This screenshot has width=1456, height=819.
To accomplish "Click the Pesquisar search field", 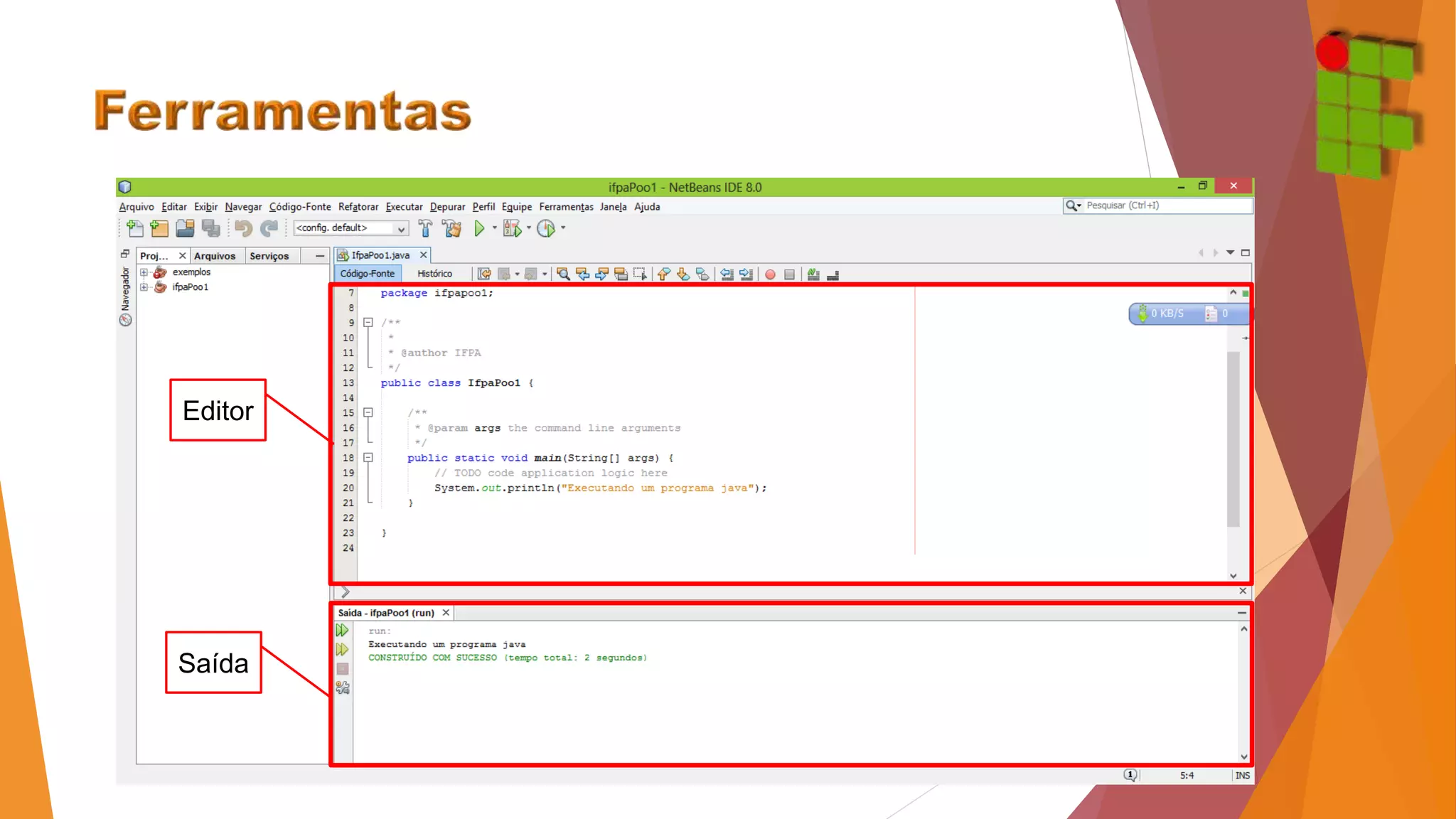I will [x=1166, y=205].
